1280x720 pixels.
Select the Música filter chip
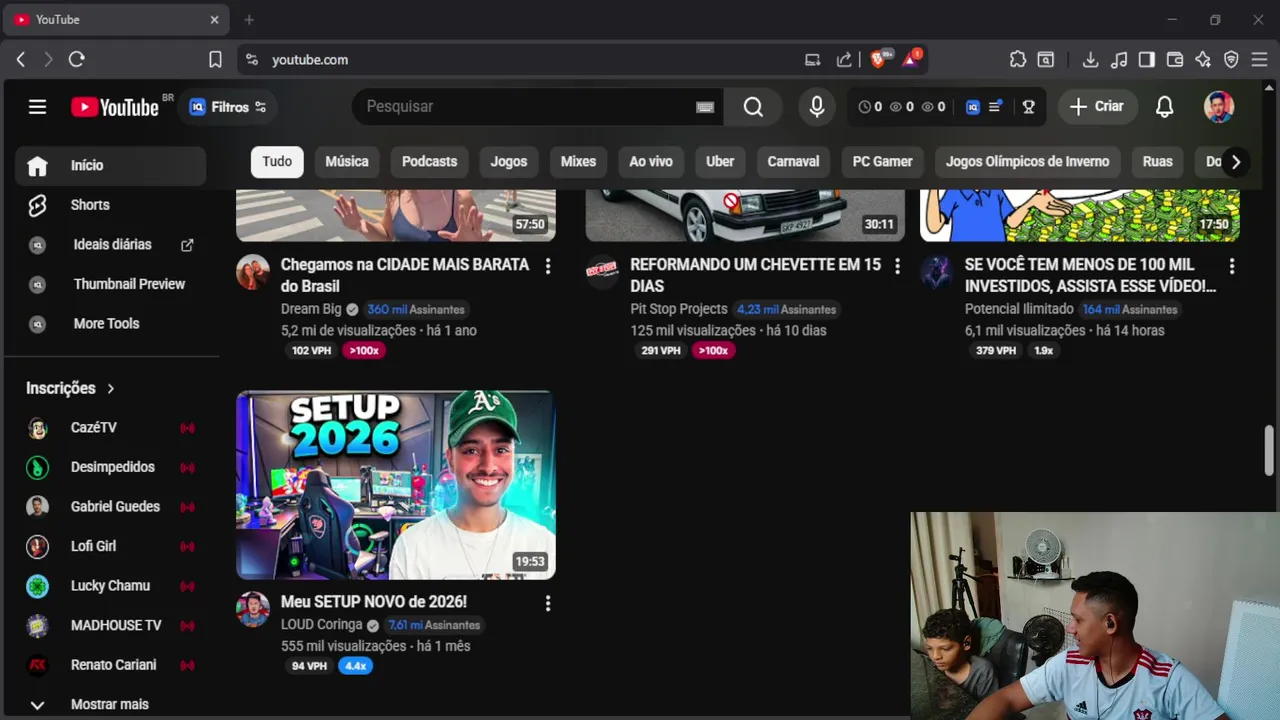click(x=347, y=162)
